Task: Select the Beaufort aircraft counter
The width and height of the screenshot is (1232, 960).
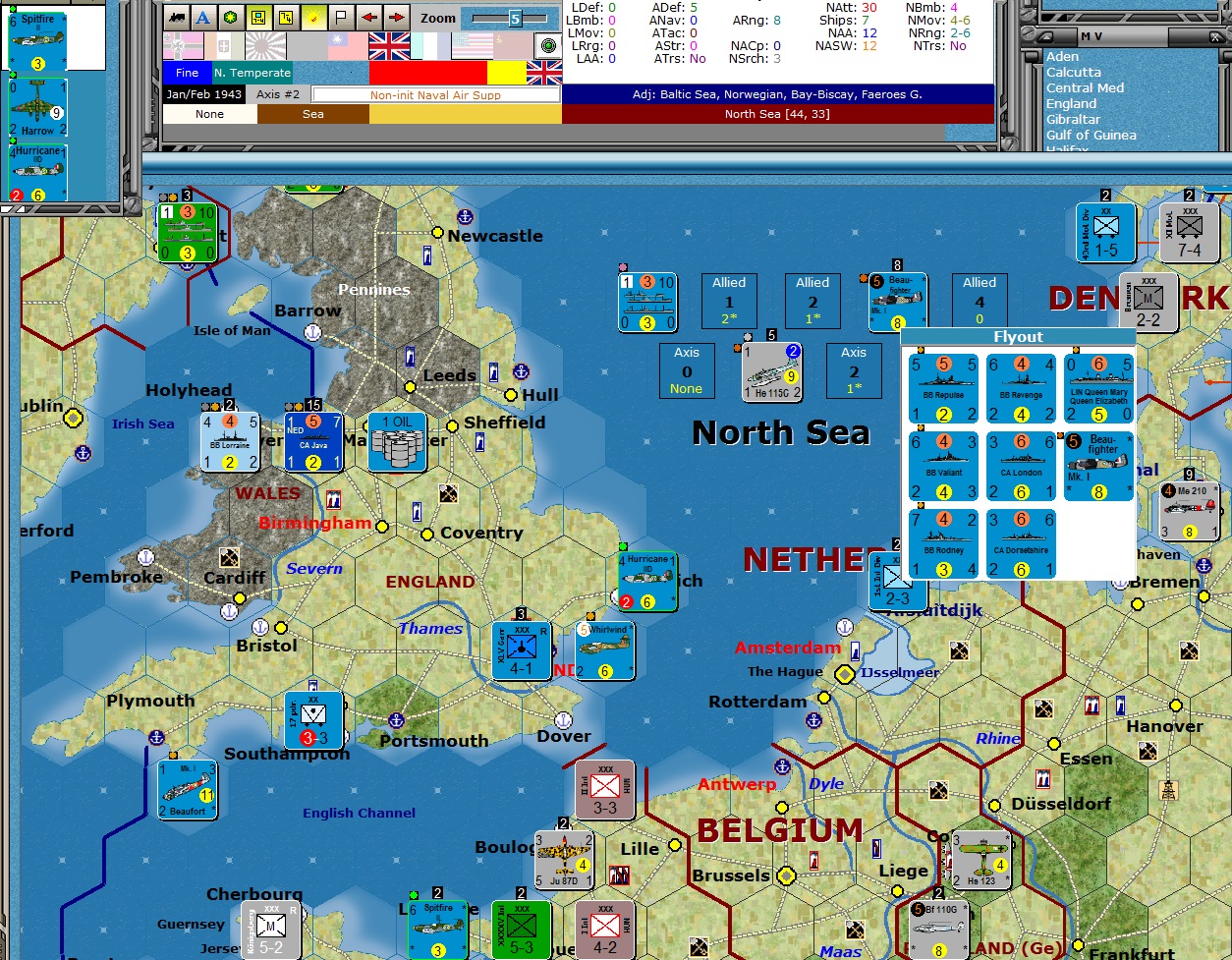Action: 188,789
